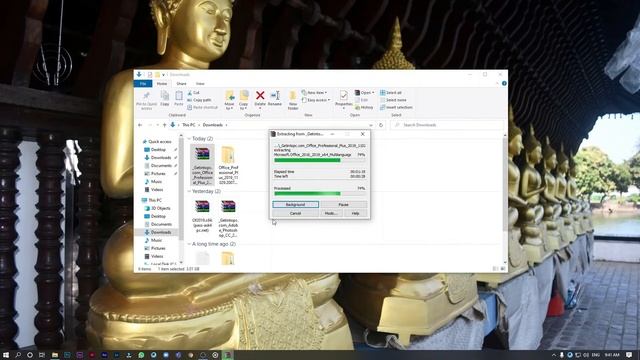Click Pin to Quick access in ribbon
The height and width of the screenshot is (360, 640).
click(x=146, y=100)
